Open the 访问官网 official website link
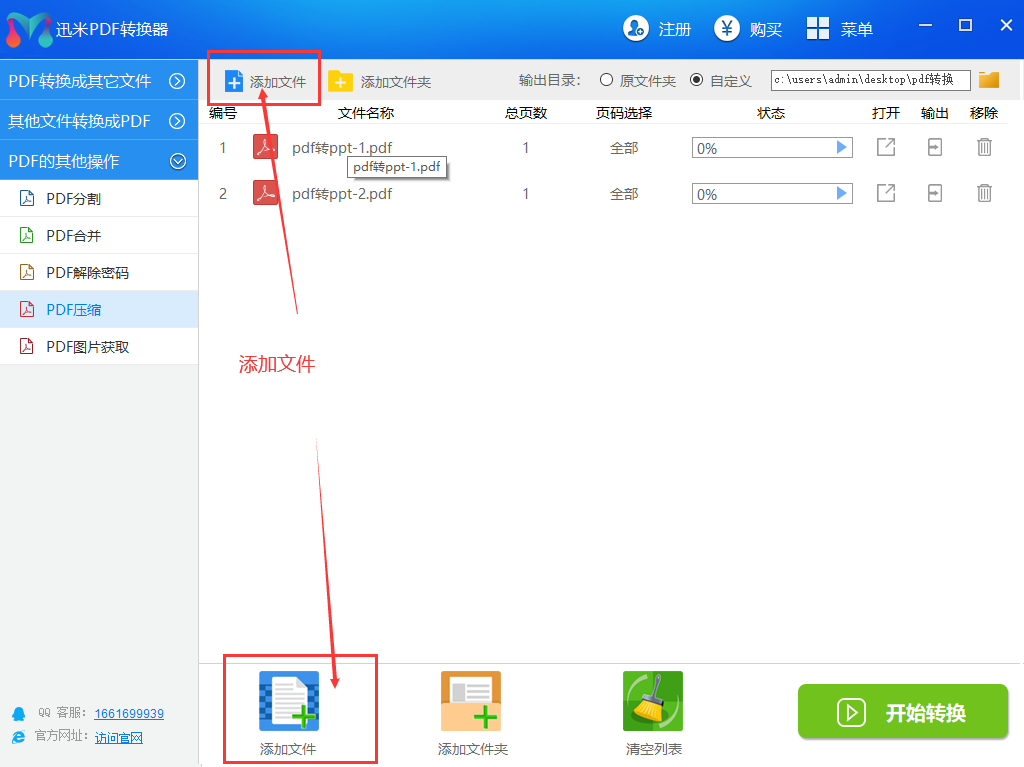Screen dimensions: 1024x767 119,738
